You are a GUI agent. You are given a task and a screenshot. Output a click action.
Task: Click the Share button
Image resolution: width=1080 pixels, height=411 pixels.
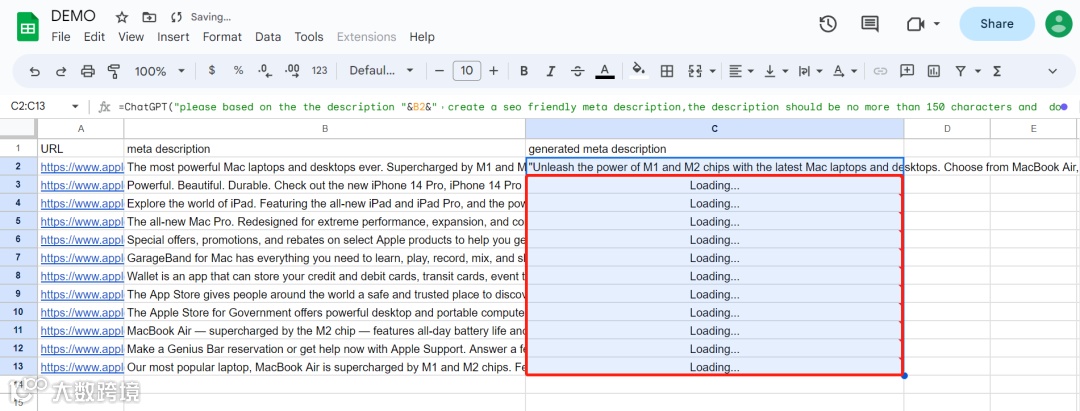tap(997, 23)
